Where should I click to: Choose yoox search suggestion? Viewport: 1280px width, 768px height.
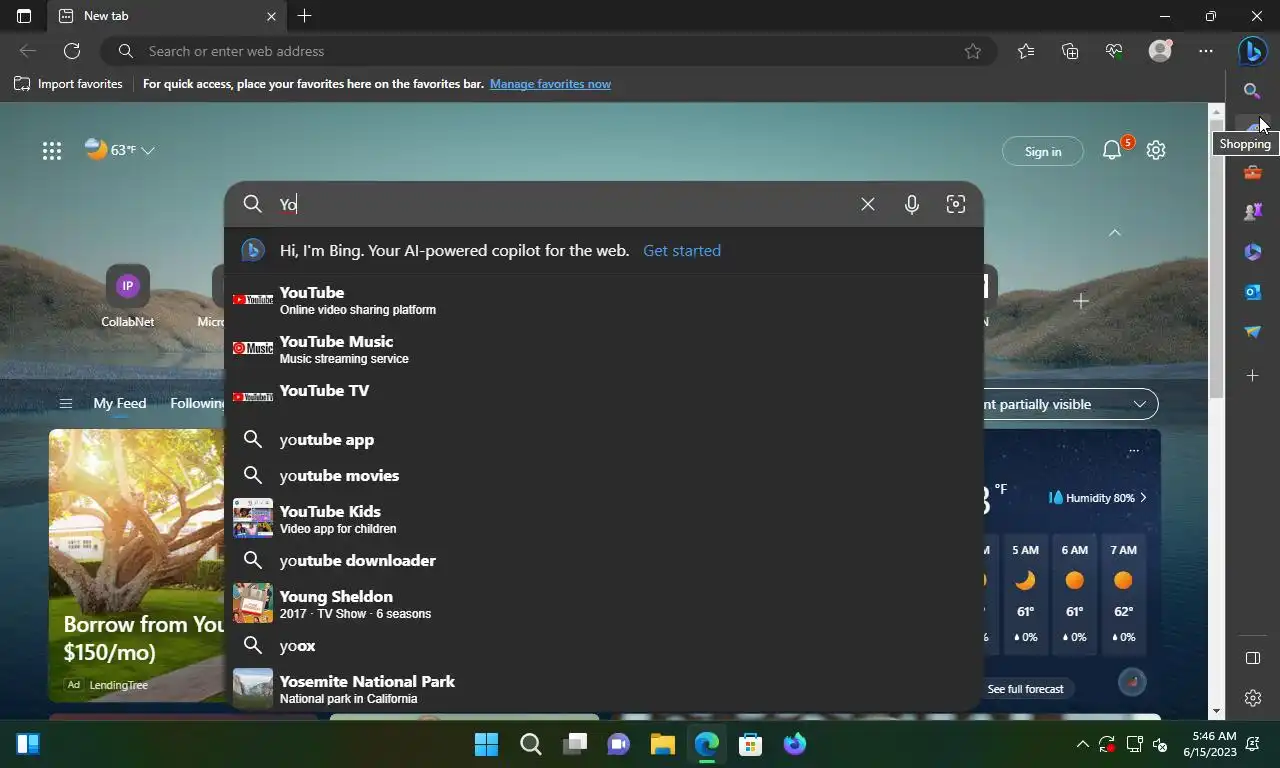(x=604, y=645)
